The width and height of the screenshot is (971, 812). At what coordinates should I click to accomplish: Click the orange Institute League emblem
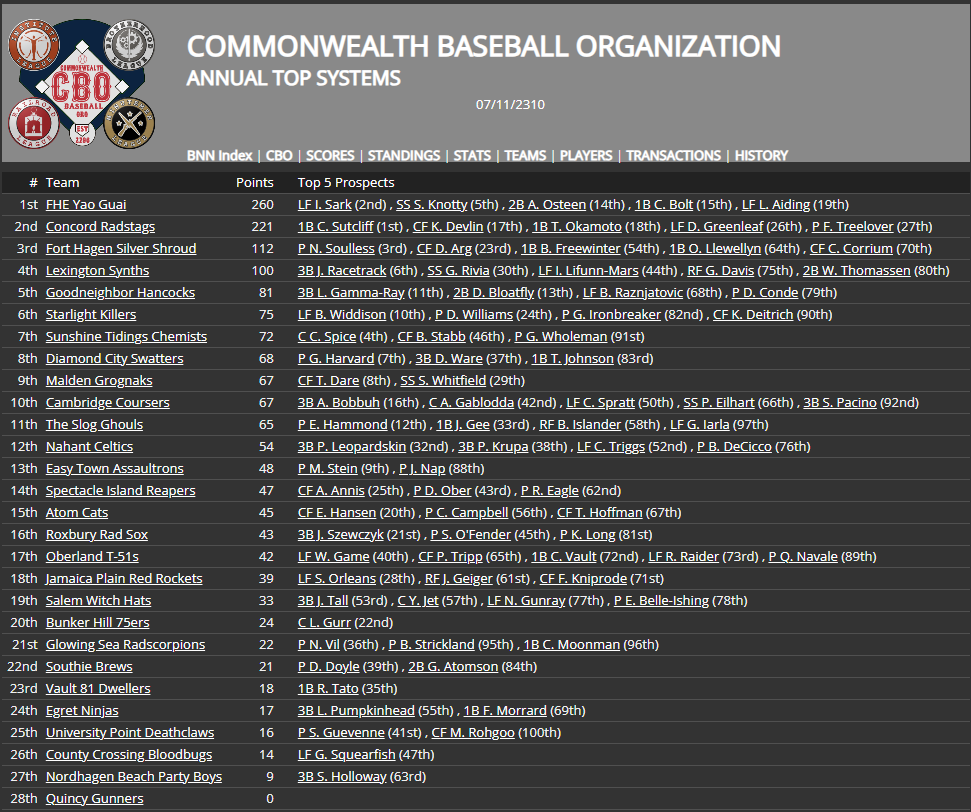(x=36, y=45)
